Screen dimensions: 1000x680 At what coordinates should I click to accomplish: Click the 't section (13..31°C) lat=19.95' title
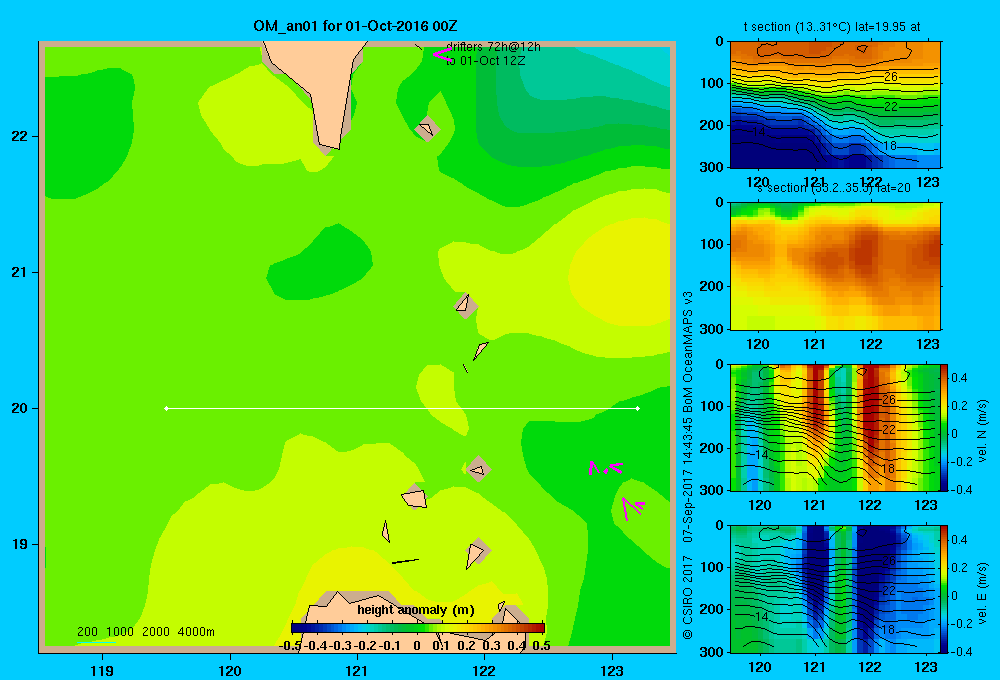(832, 27)
